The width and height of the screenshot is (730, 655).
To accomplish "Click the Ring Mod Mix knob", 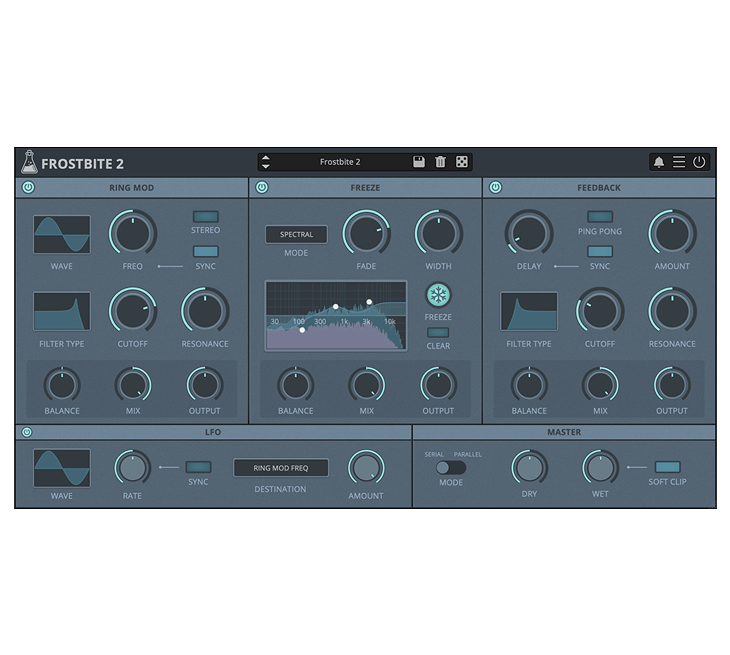I will click(x=133, y=385).
